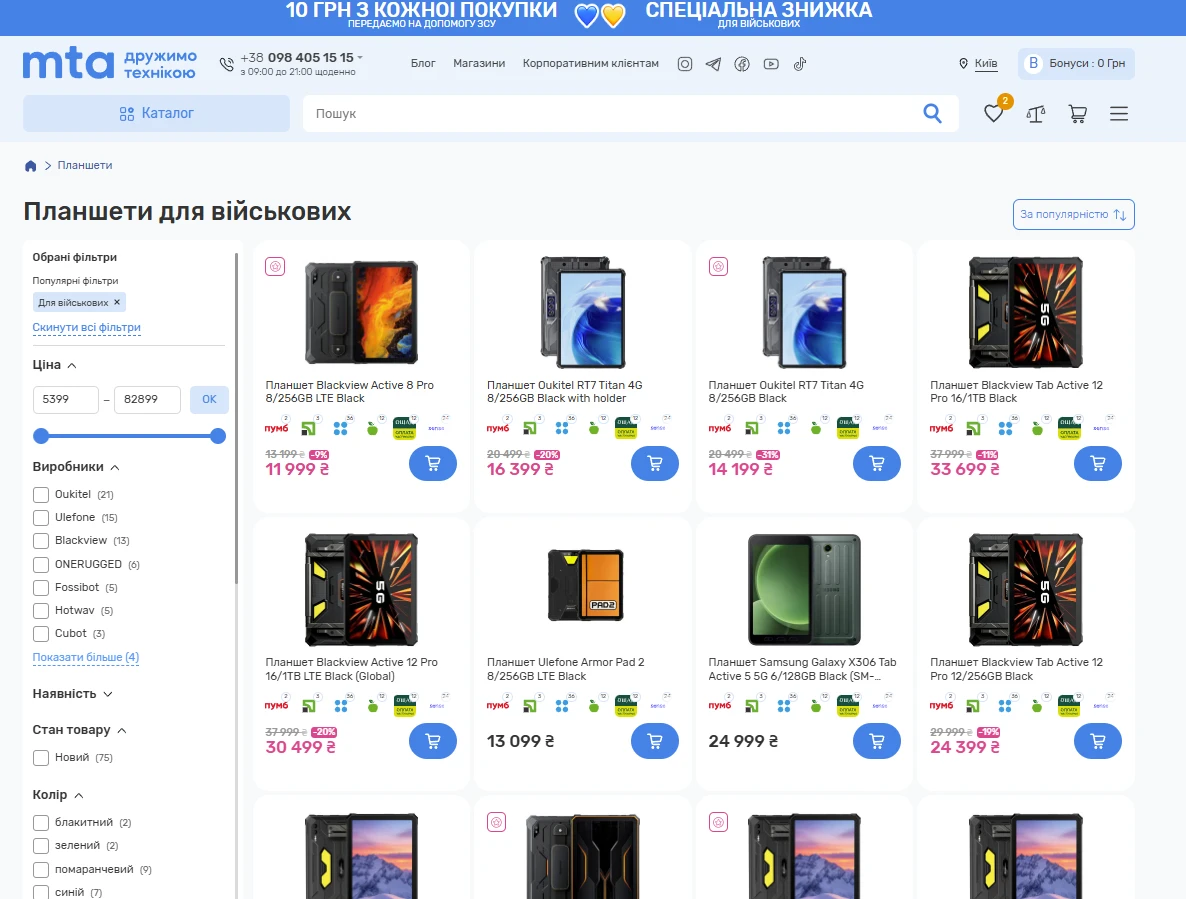1186x899 pixels.
Task: Click the maximum price slider handle
Action: (x=218, y=436)
